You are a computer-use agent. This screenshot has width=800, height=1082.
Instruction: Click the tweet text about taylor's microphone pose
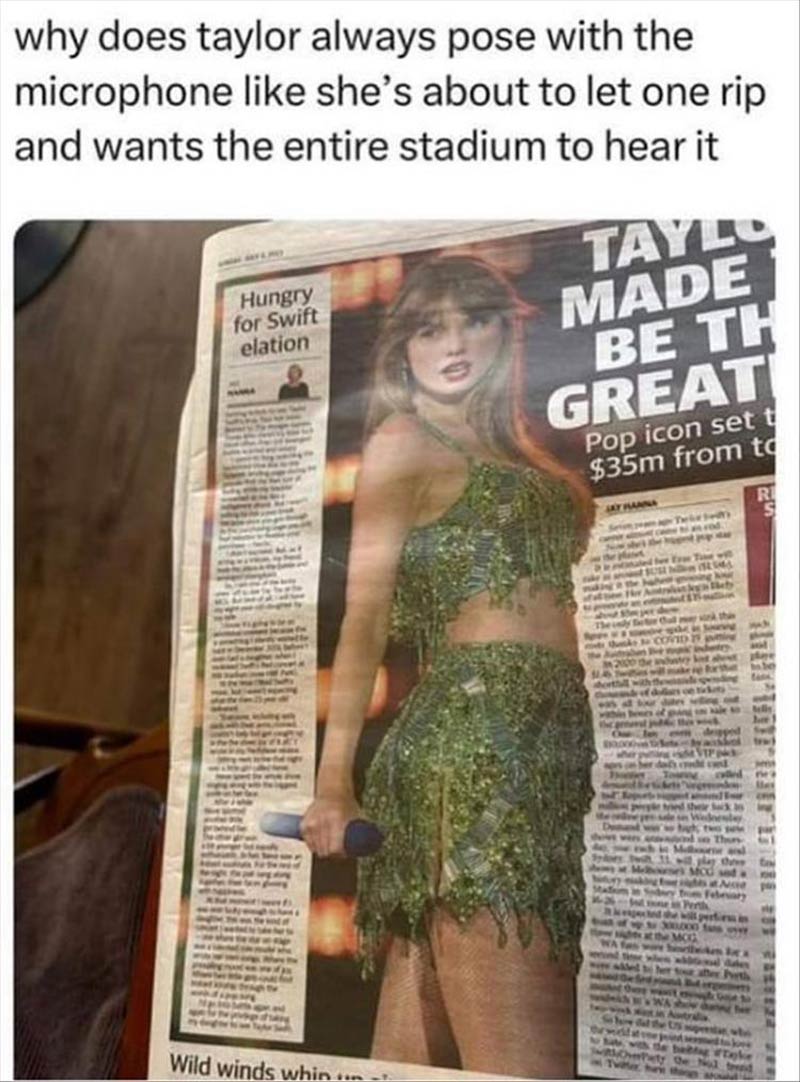coord(390,91)
